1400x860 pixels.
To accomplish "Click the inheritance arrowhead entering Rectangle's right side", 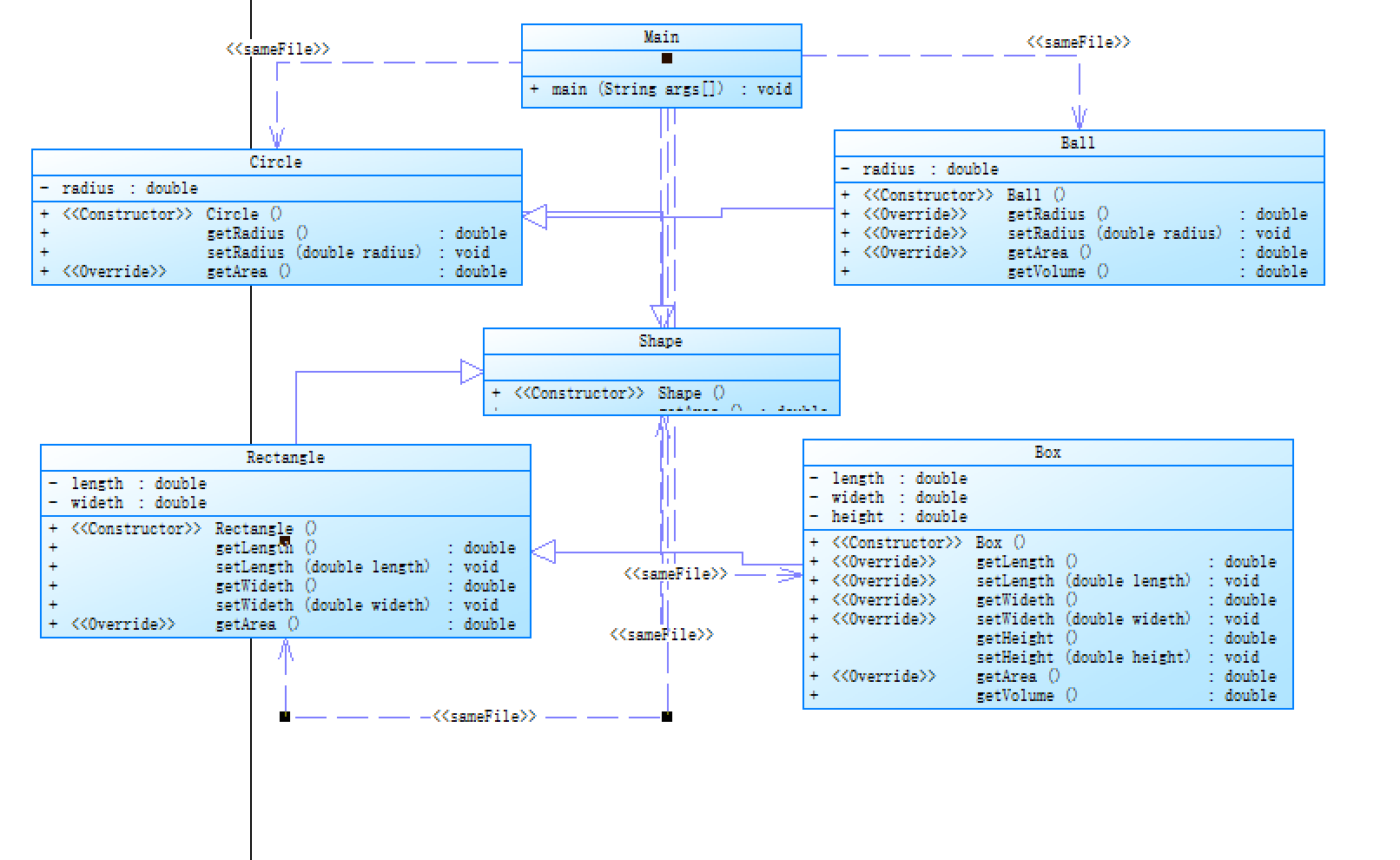I will 544,552.
